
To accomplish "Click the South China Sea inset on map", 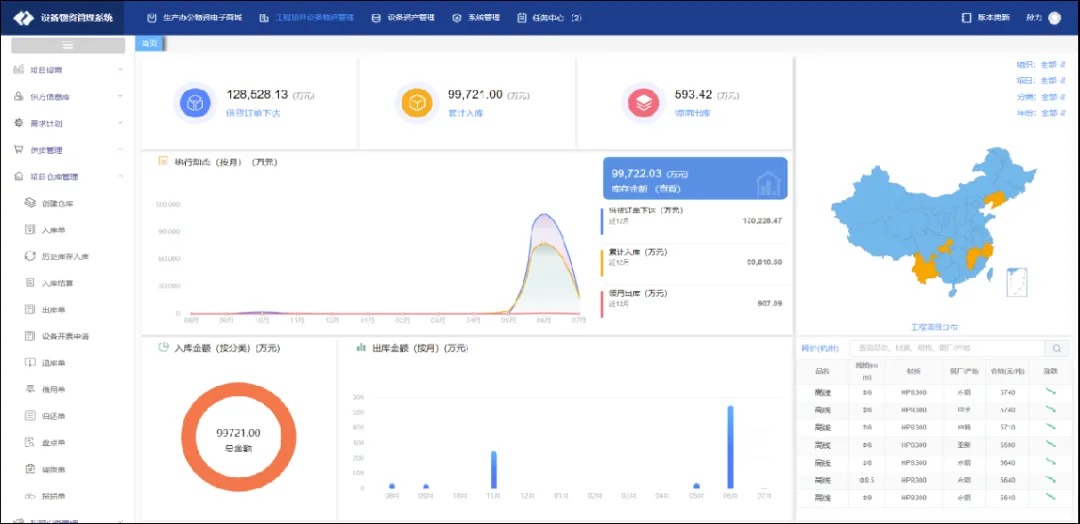I will coord(1017,282).
